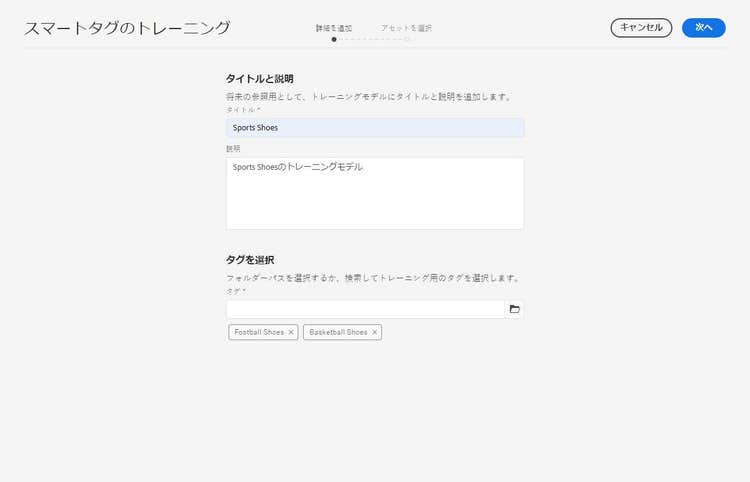This screenshot has height=482, width=750.
Task: Click the empty second step dot
Action: point(407,40)
